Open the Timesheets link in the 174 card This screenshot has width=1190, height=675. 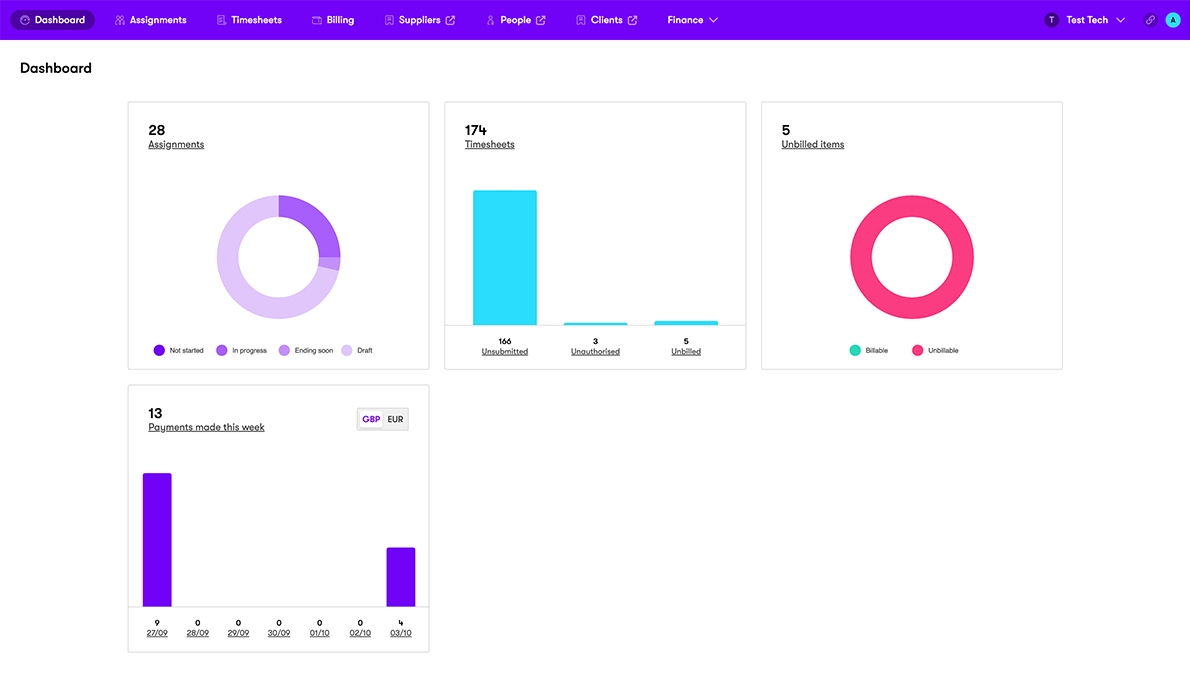pos(490,144)
